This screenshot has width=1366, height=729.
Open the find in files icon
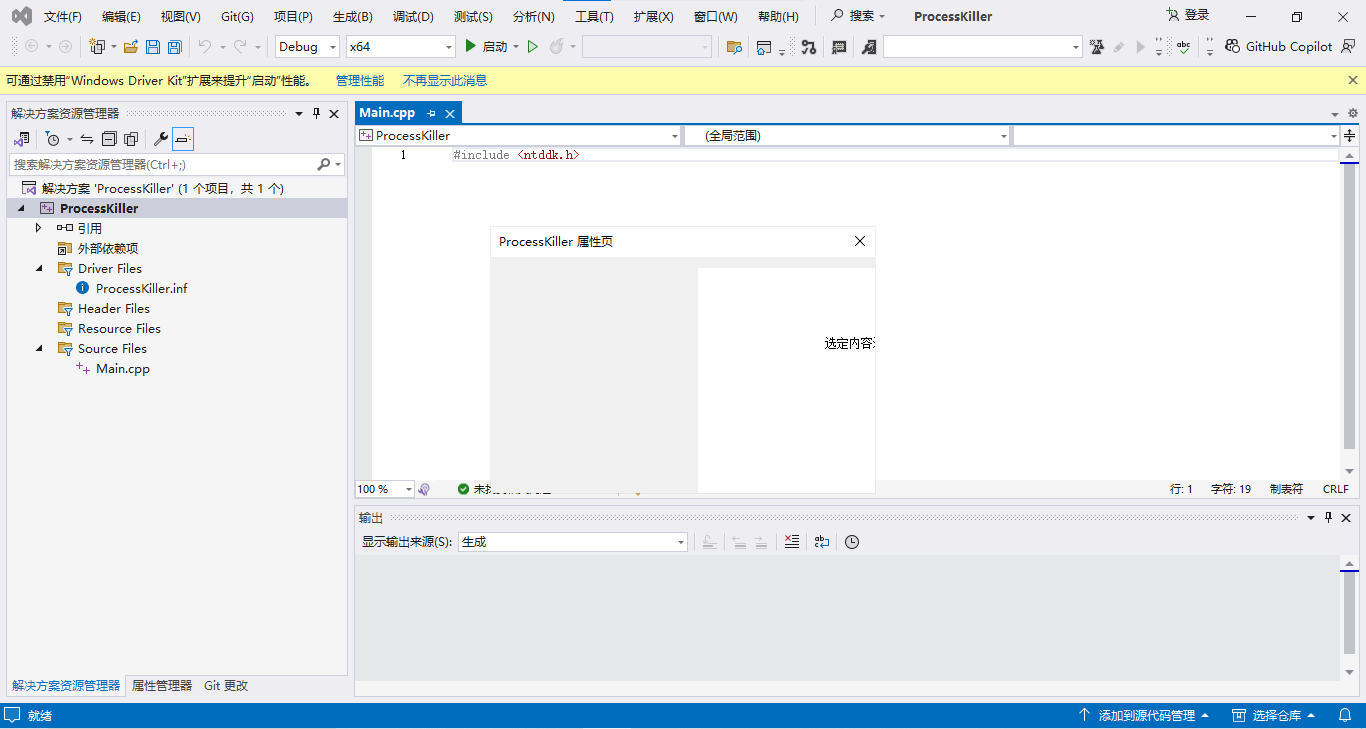pos(734,46)
